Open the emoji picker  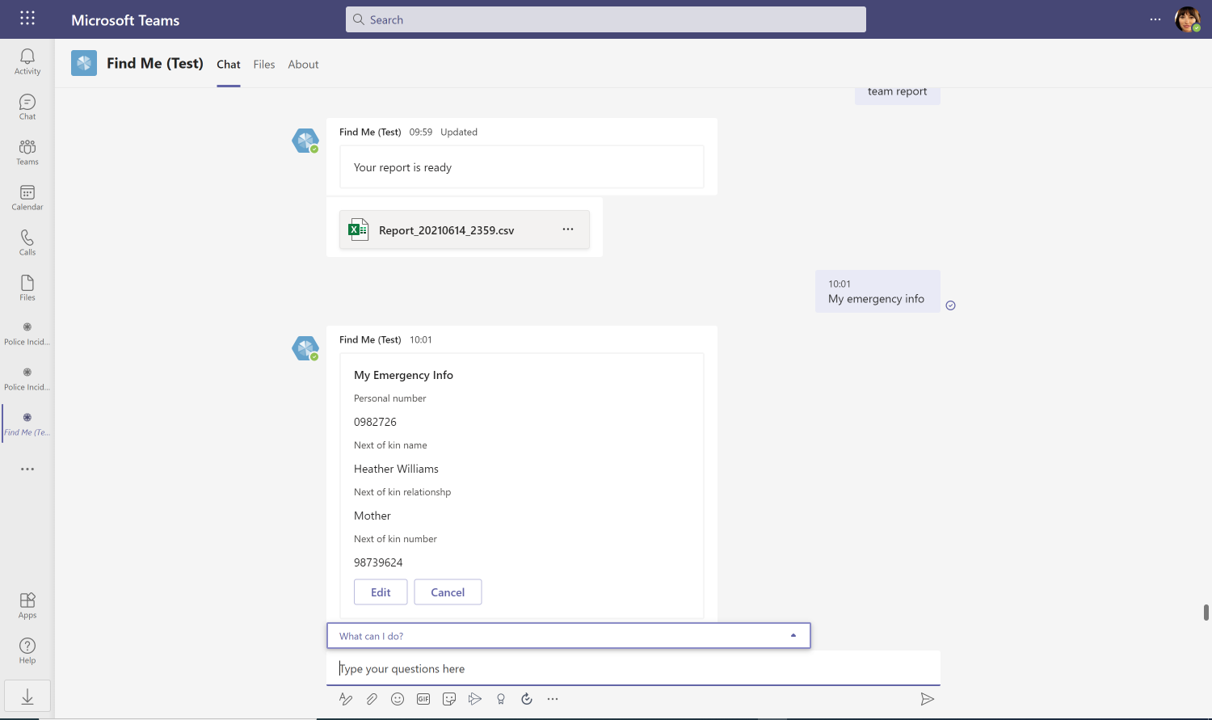[x=397, y=699]
